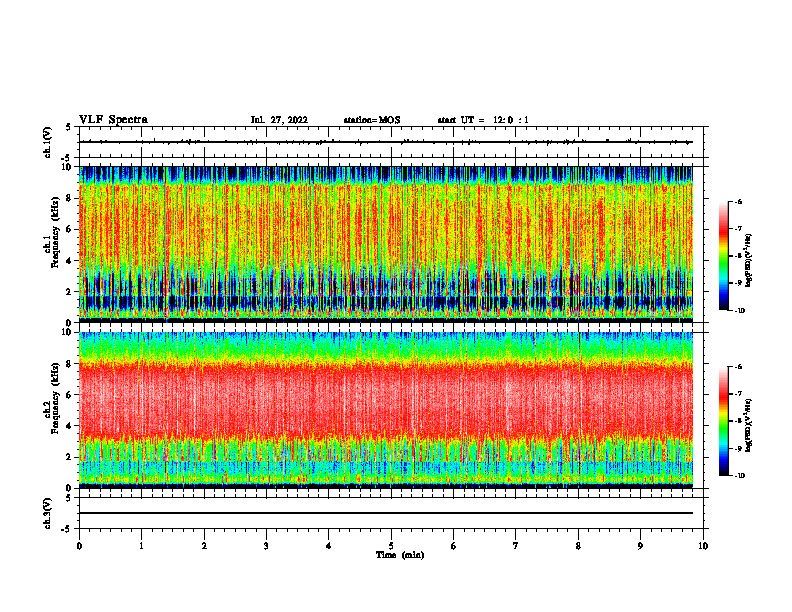Click the ch.2 frequency tick label '2'

(x=70, y=457)
